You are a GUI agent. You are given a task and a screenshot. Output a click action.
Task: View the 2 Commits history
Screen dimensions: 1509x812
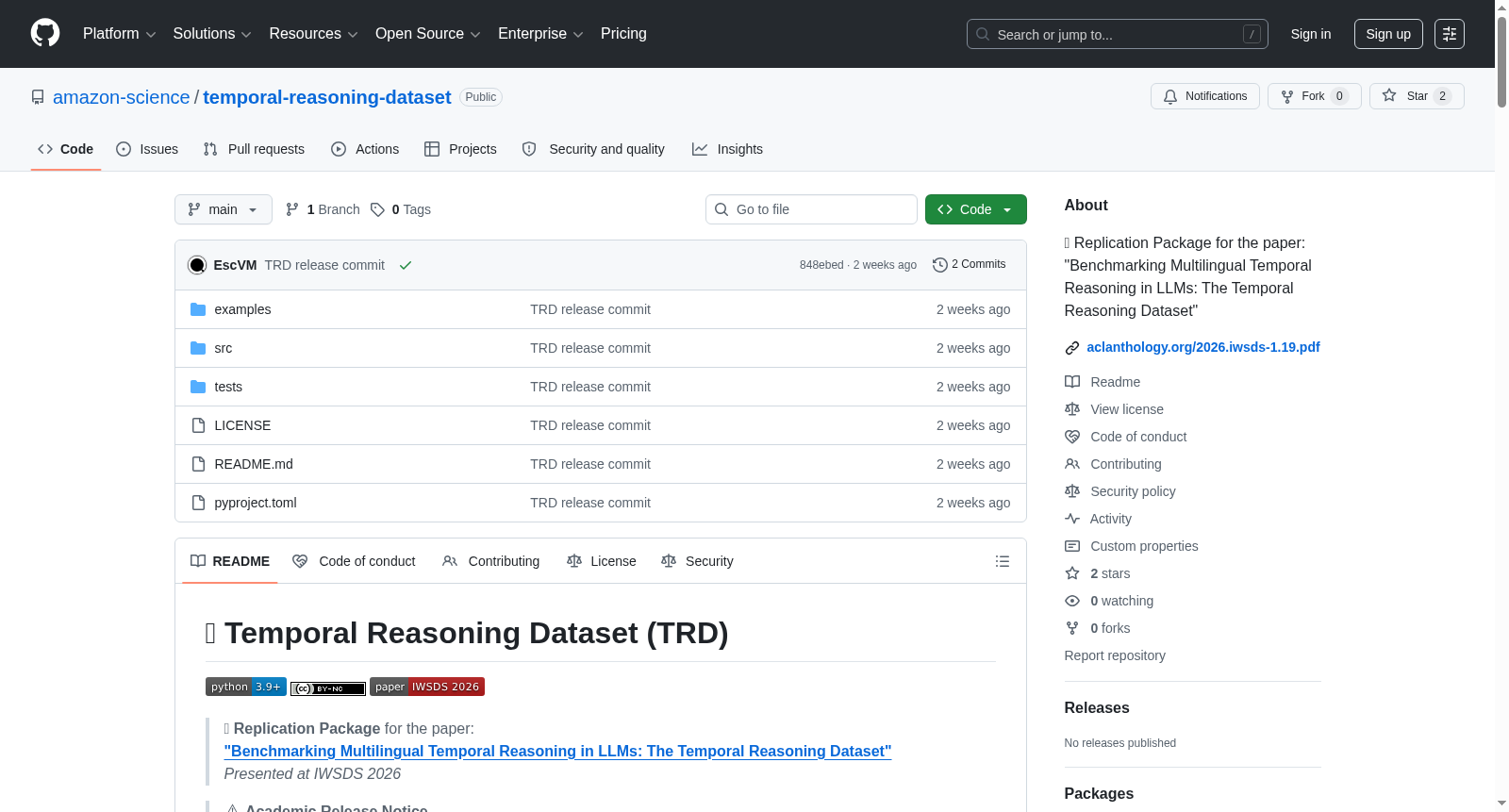[x=970, y=264]
